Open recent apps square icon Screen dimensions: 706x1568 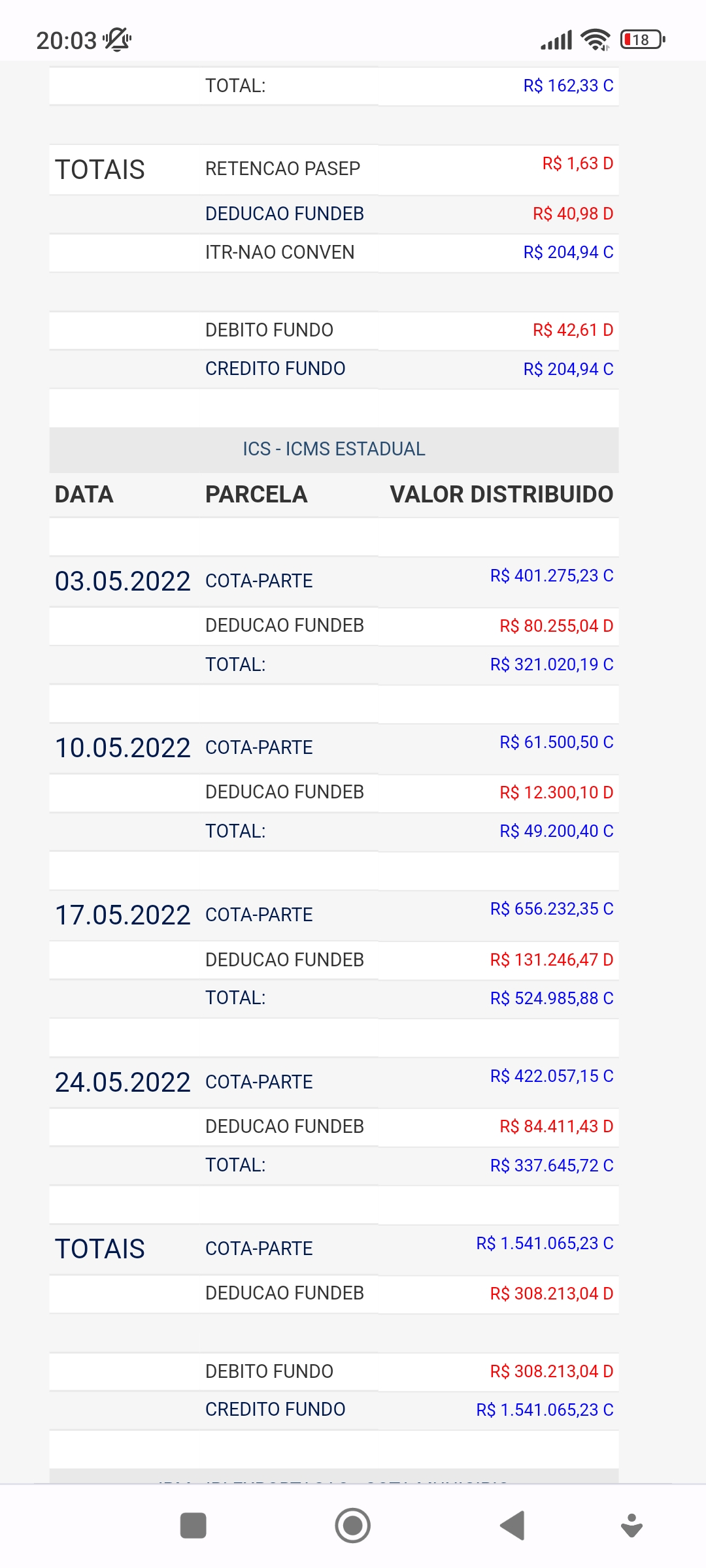(x=193, y=1526)
